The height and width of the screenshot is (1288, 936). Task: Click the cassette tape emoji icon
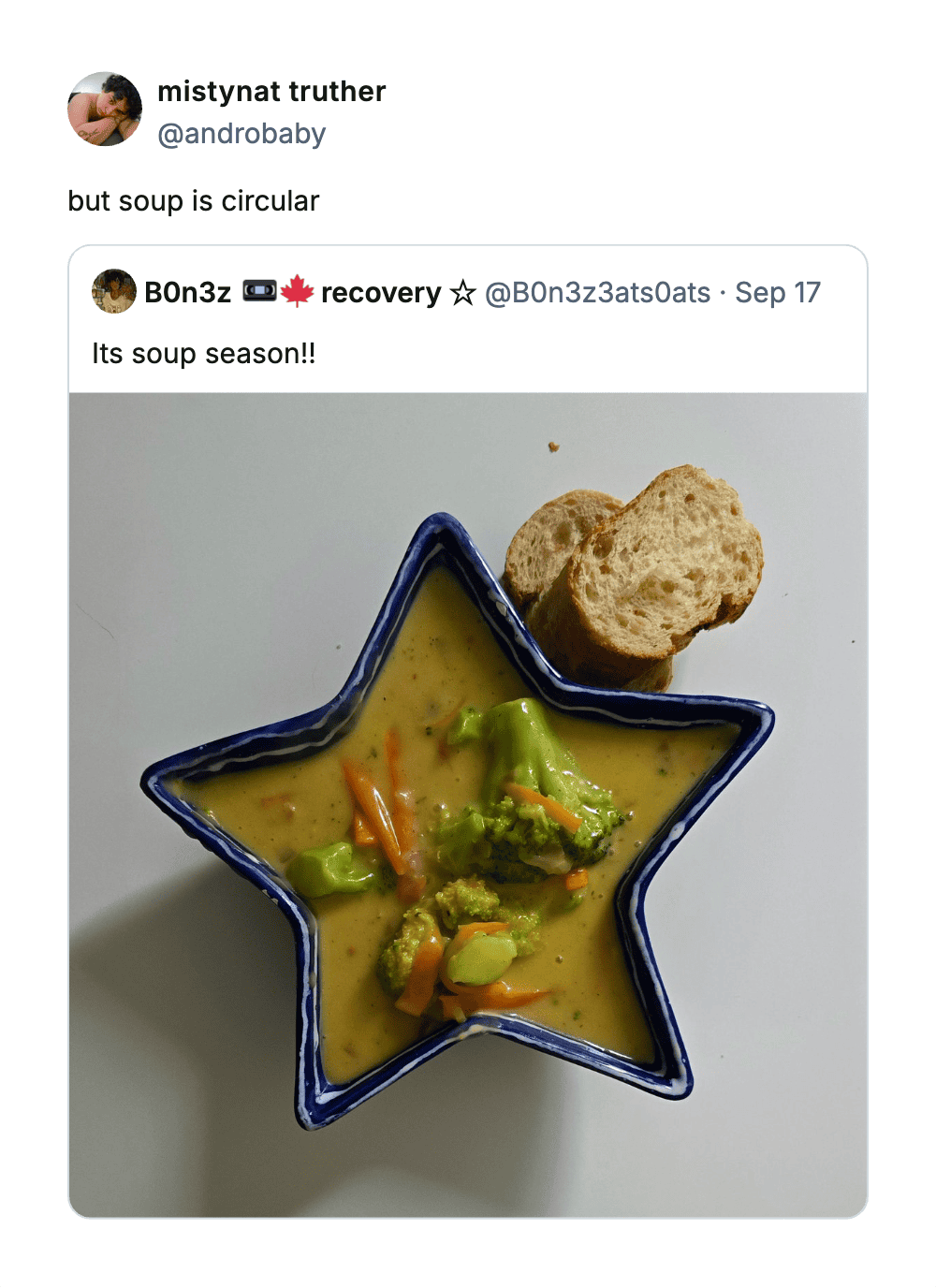point(259,291)
